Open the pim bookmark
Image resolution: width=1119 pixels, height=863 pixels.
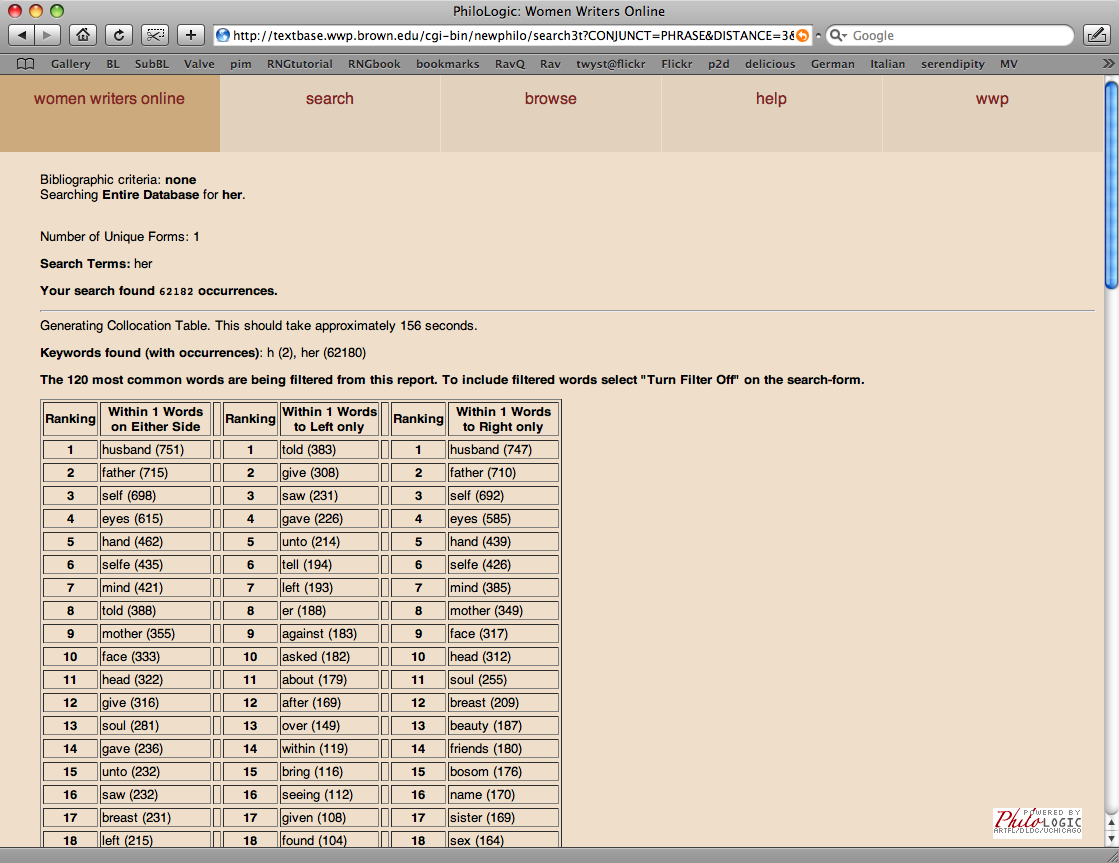(x=240, y=64)
